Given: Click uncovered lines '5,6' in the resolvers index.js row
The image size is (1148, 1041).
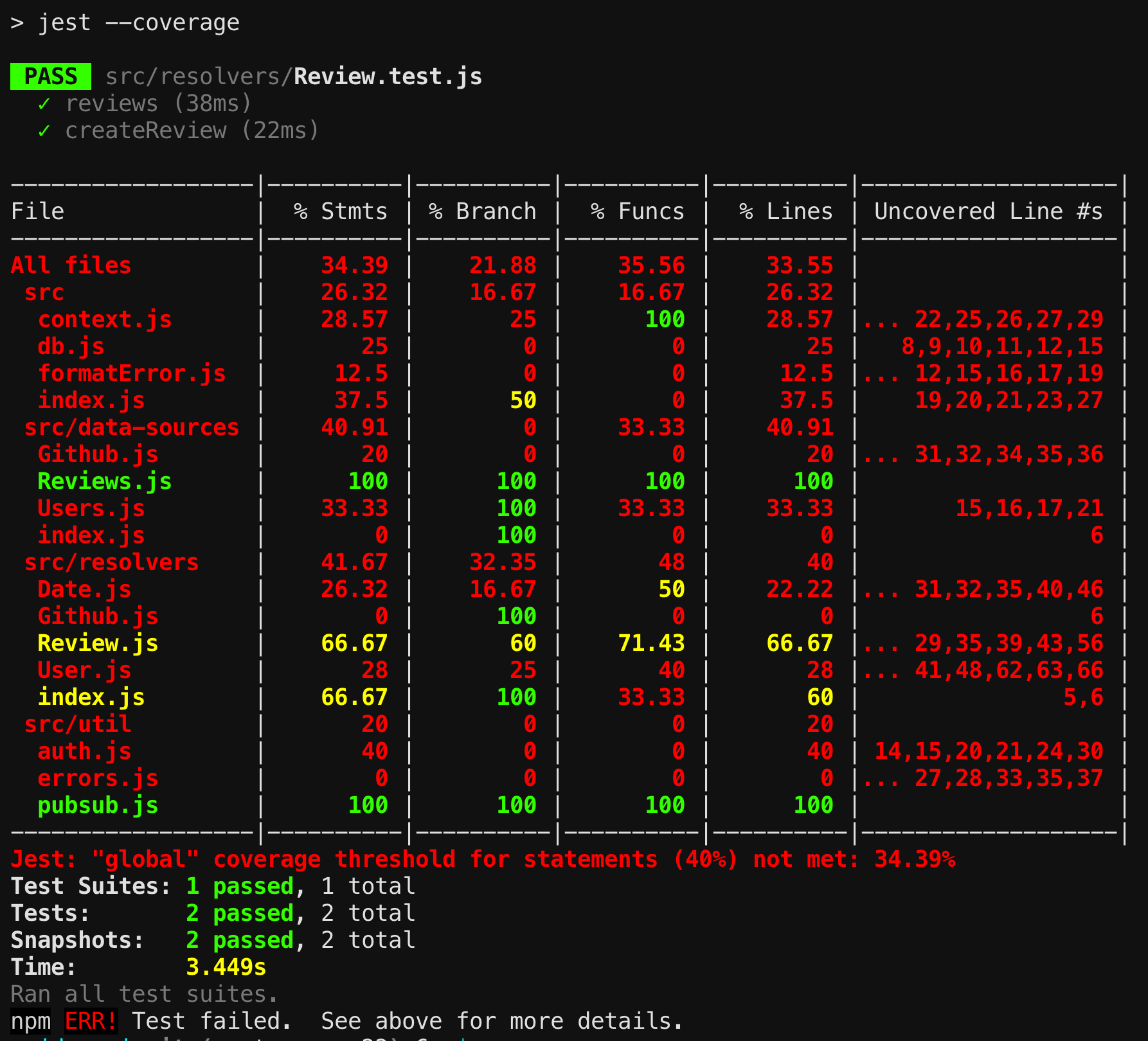Looking at the screenshot, I should [x=1083, y=697].
